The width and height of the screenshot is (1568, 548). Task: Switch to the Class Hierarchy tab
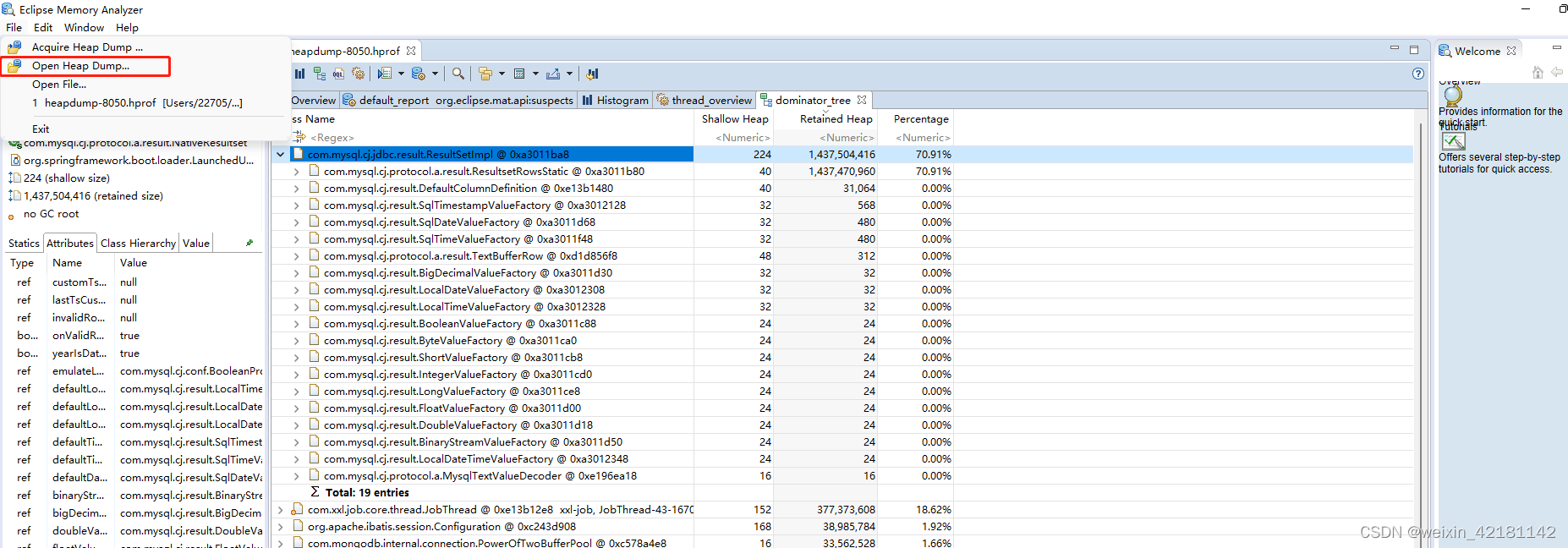coord(138,244)
